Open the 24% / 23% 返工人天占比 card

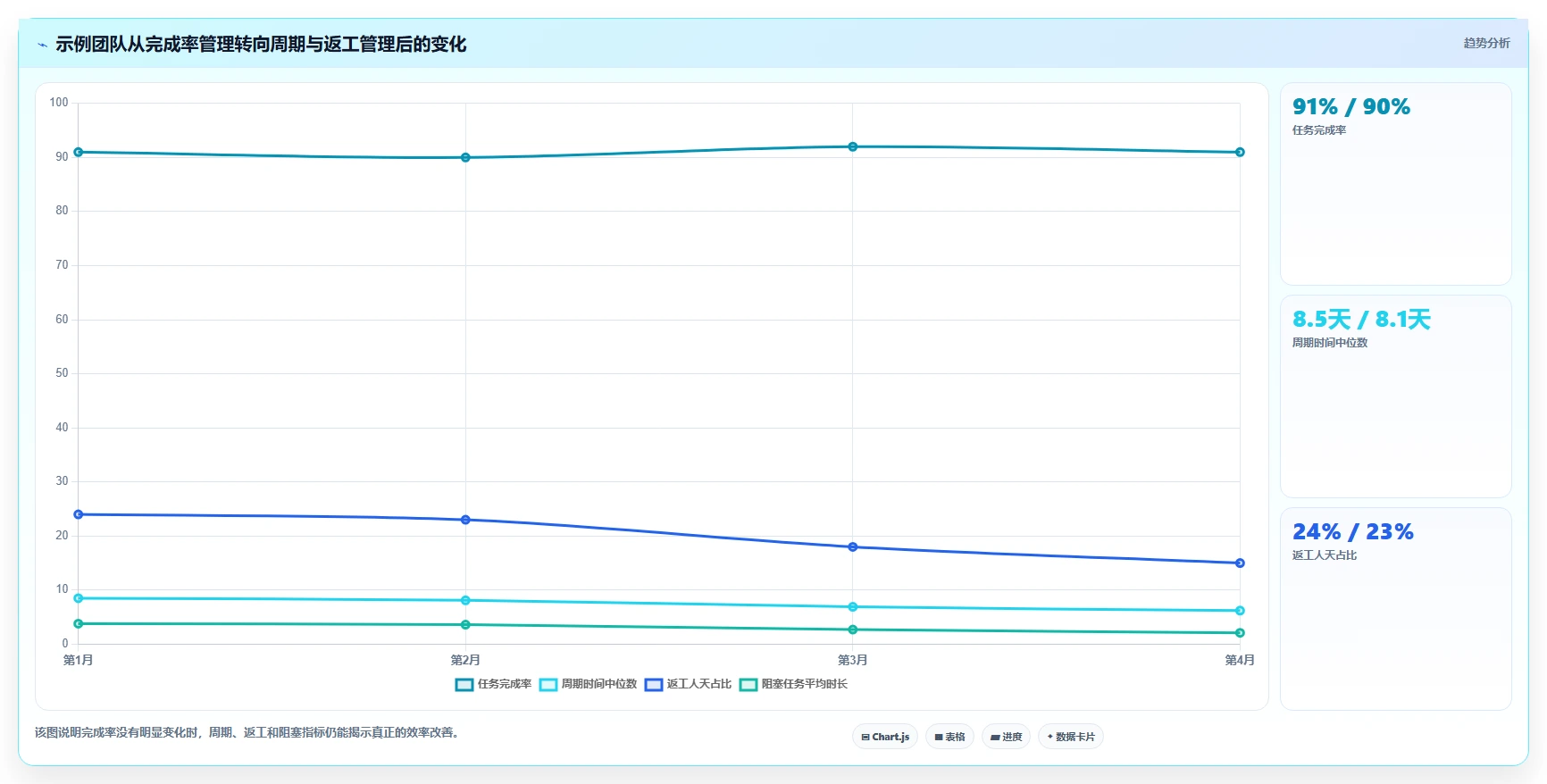pos(1395,609)
